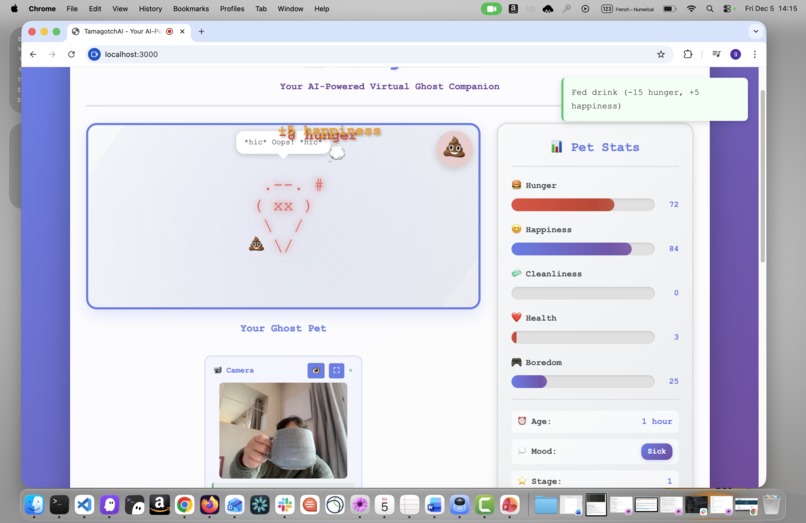Open Amazon app in the dock
This screenshot has width=806, height=523.
pos(159,504)
